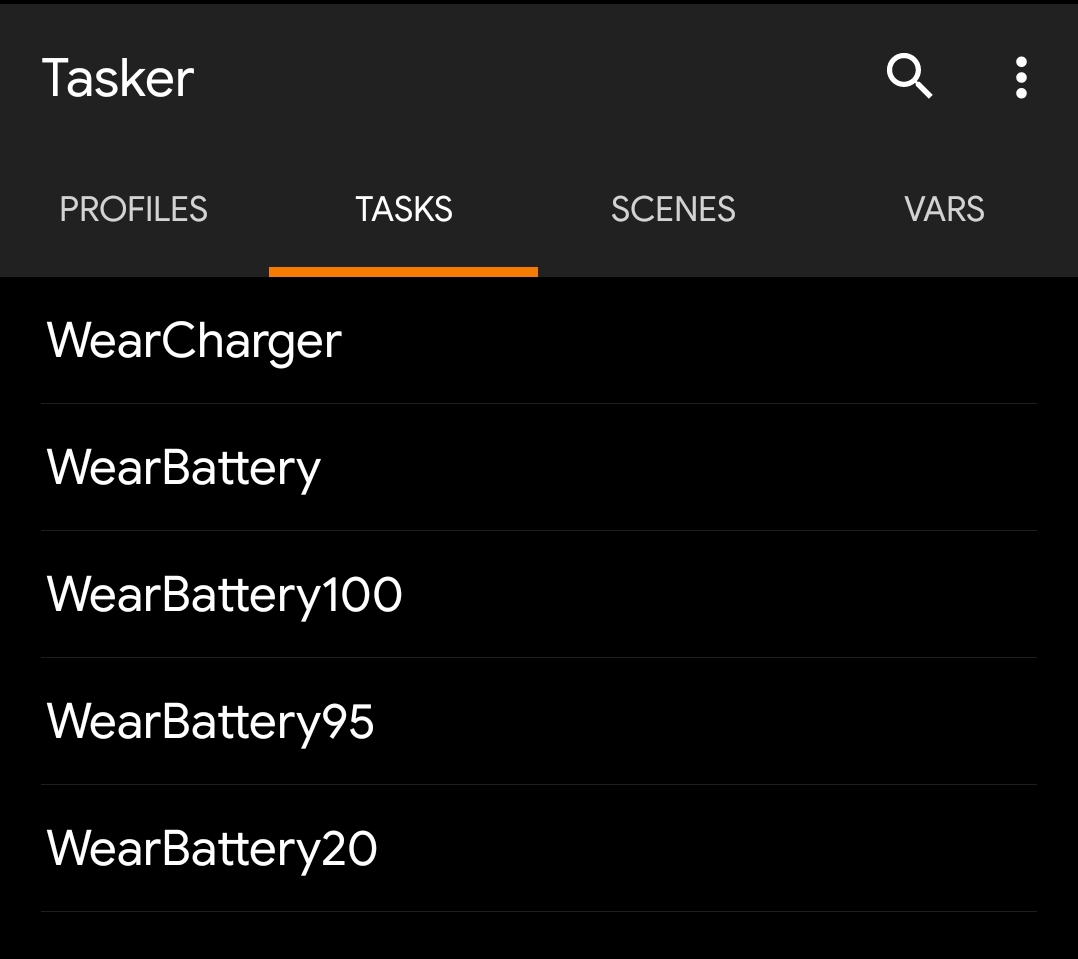Pick the last listed task, WearBattery20

click(212, 849)
